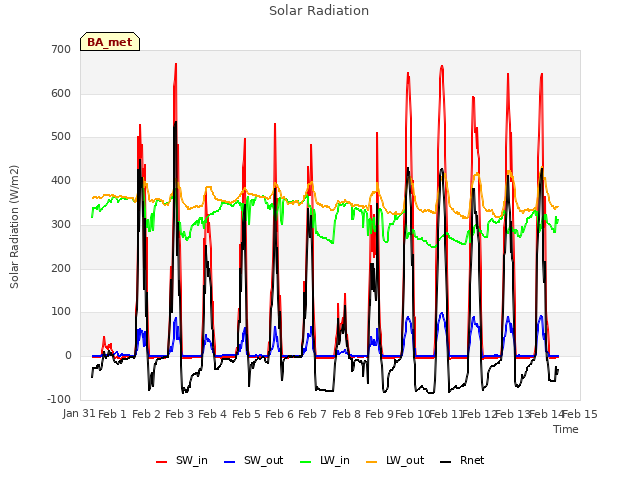Click the 400 y-axis tick label

pyautogui.click(x=61, y=180)
